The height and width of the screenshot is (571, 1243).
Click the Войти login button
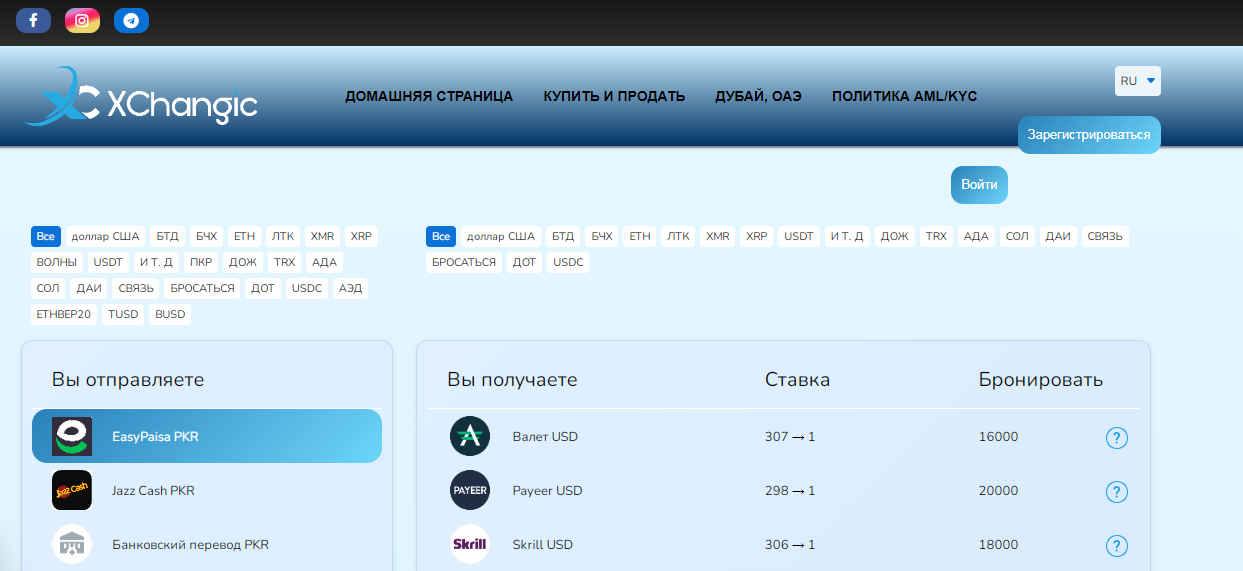click(x=979, y=185)
